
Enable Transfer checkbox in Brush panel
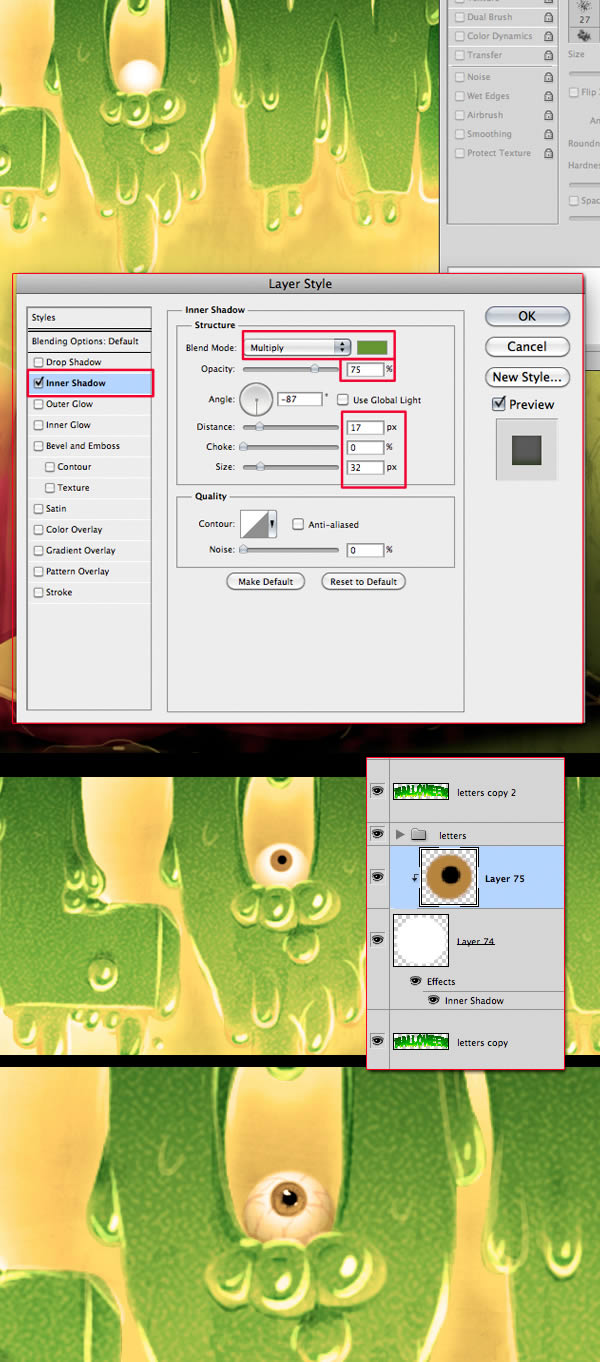pyautogui.click(x=459, y=55)
